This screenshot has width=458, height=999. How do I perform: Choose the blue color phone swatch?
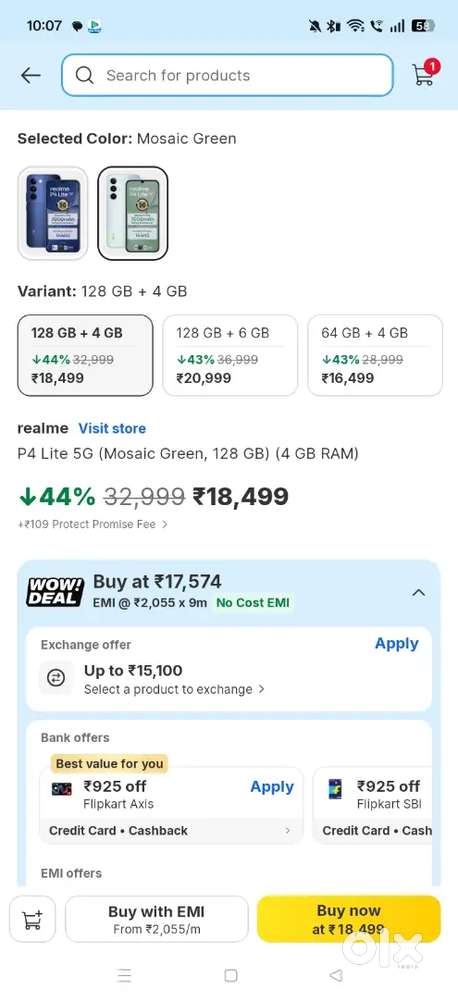coord(53,213)
